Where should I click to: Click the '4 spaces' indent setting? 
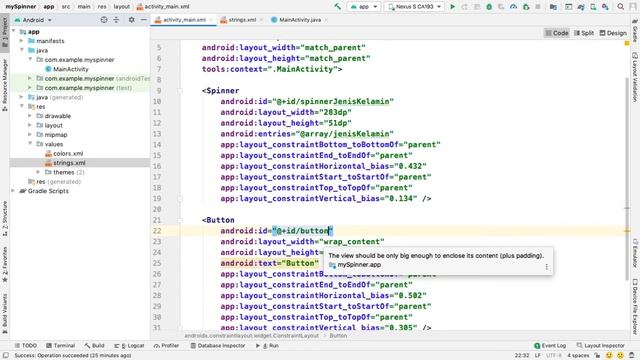click(578, 356)
